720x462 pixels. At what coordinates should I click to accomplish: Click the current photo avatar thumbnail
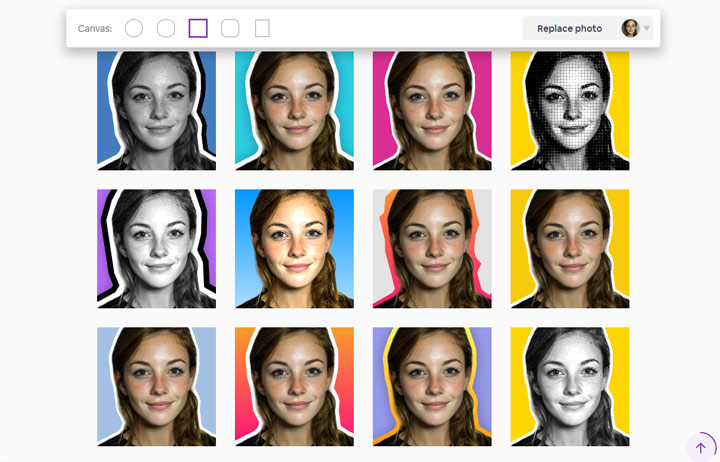[630, 28]
